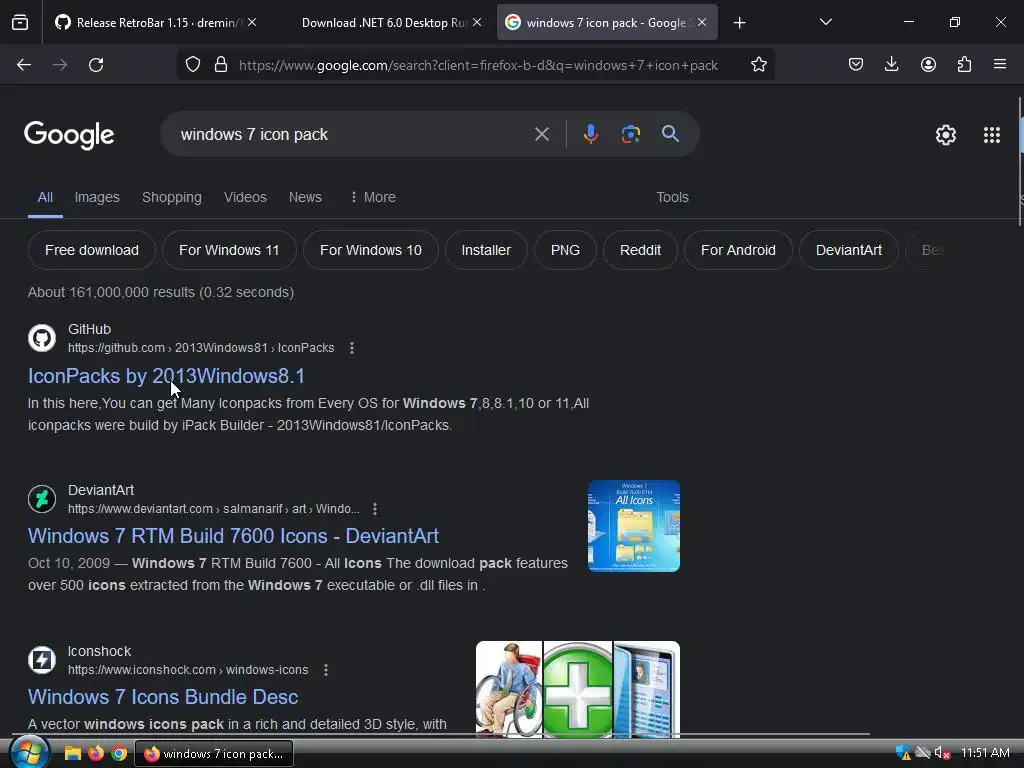Open the Downloads panel
The image size is (1024, 768).
pyautogui.click(x=891, y=65)
